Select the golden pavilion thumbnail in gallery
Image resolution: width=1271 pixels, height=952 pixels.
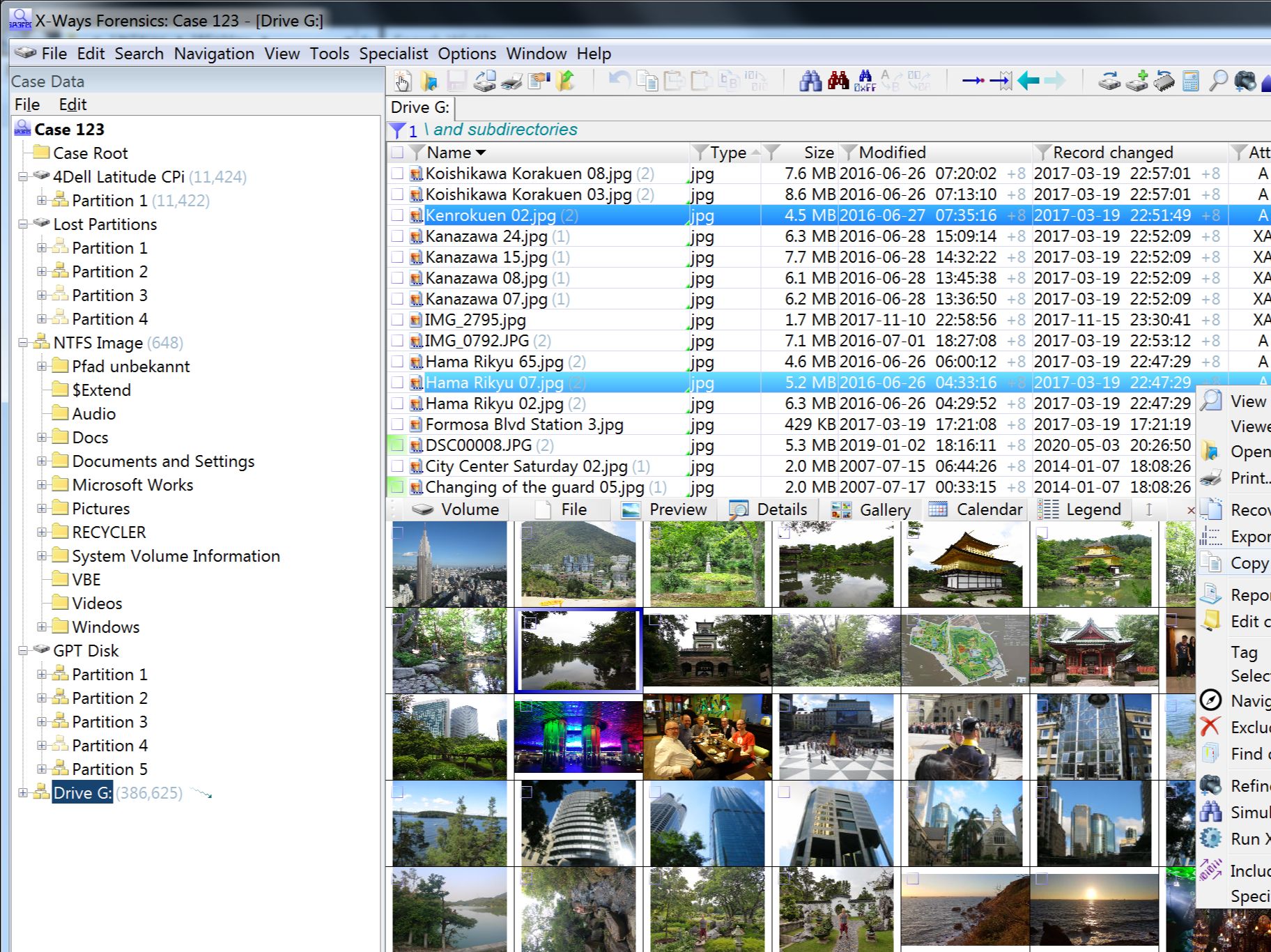coord(965,564)
